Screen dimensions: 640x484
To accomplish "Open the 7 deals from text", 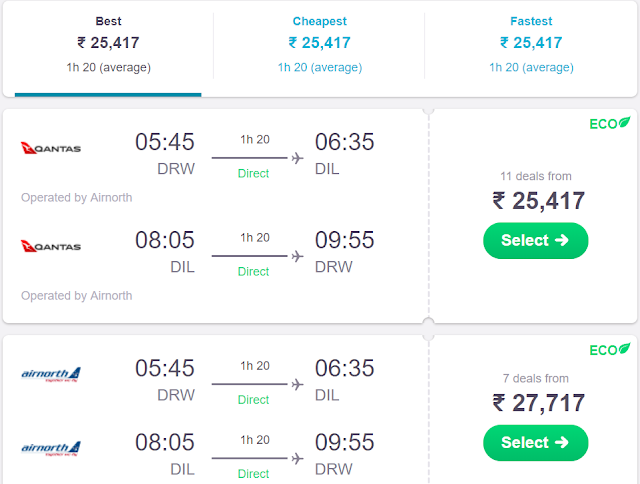I will 535,378.
